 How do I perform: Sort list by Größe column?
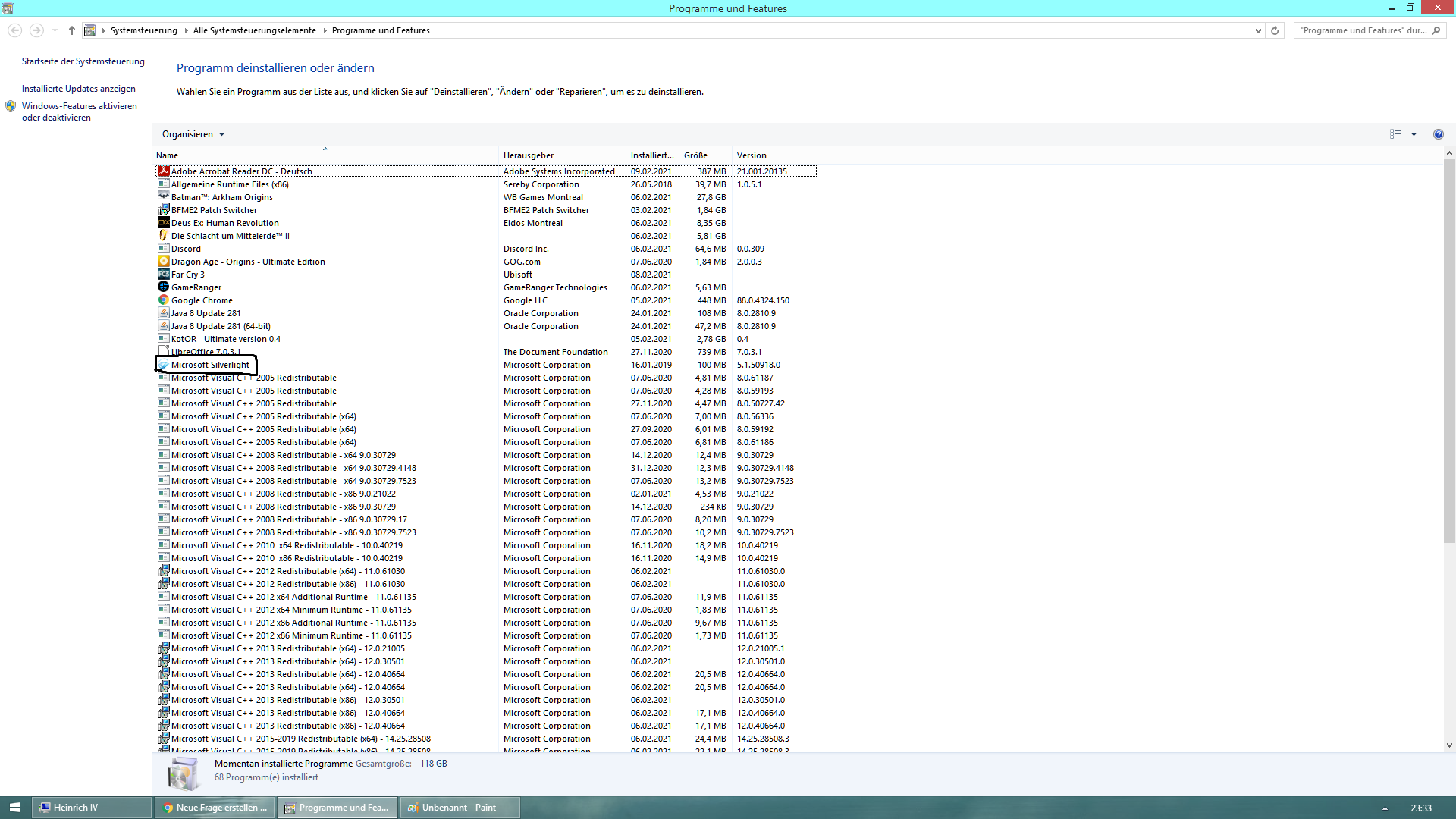(695, 155)
